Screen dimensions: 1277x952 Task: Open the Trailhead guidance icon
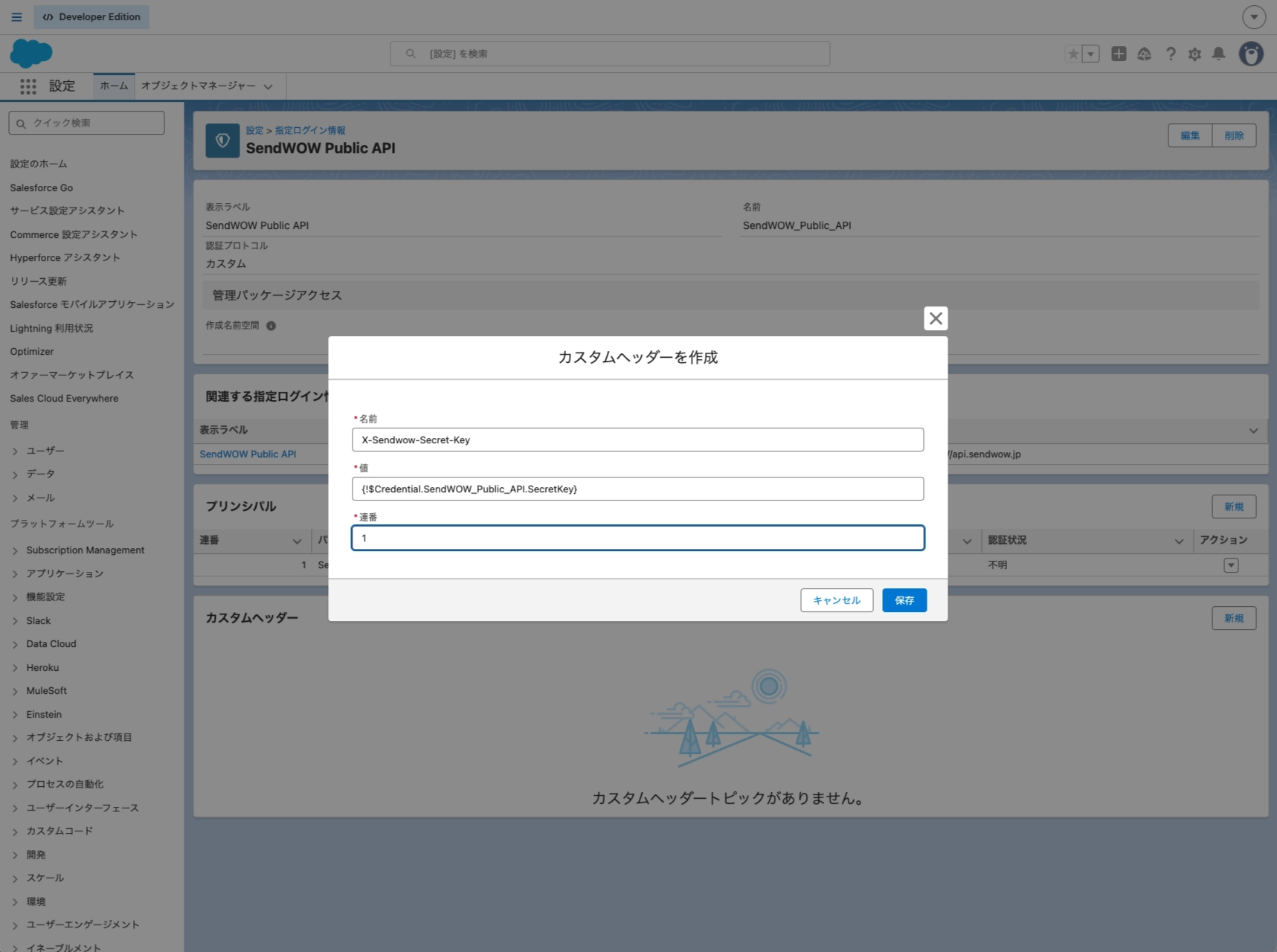[x=1145, y=54]
